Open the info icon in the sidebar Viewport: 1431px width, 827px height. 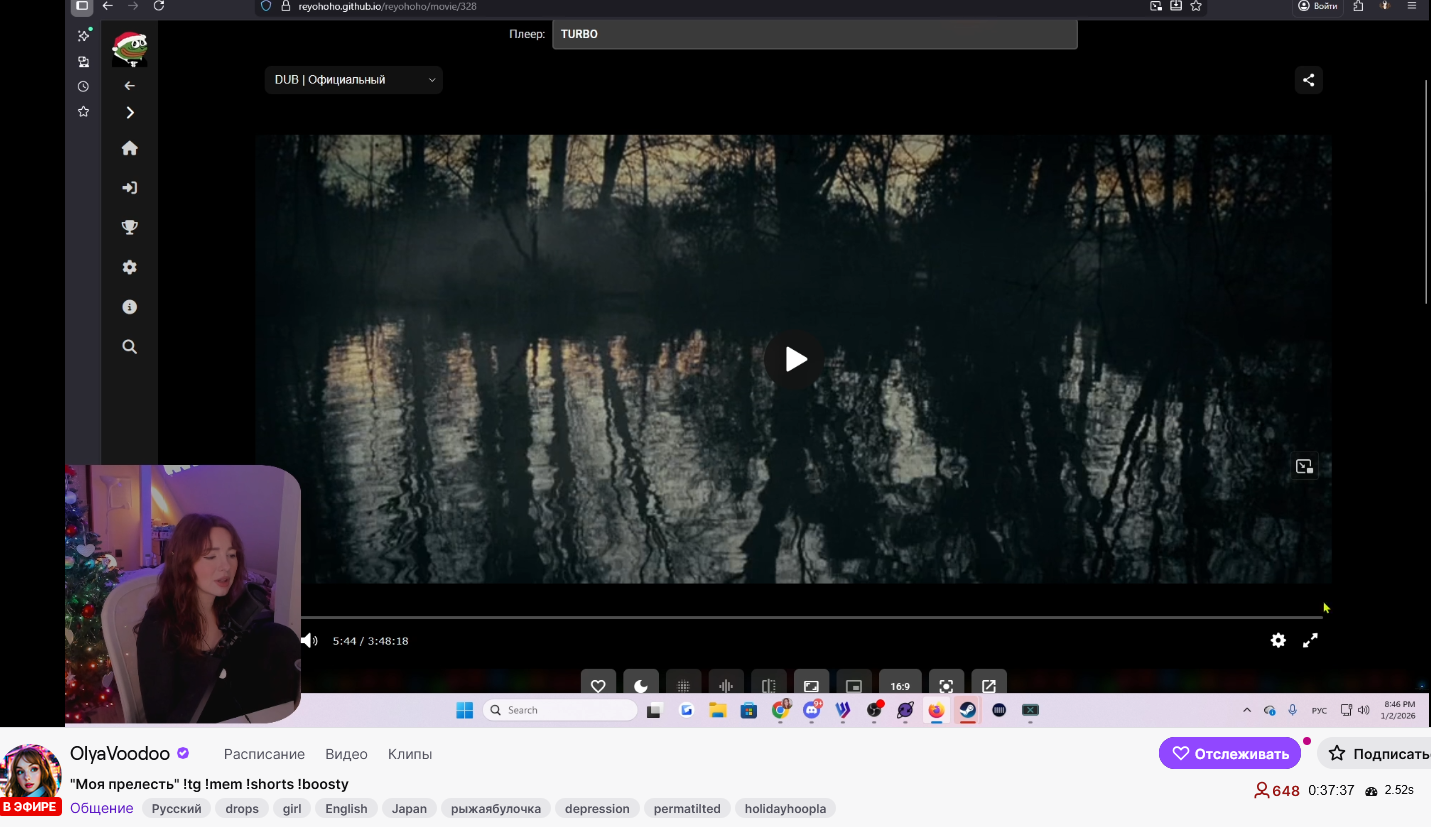[x=129, y=307]
